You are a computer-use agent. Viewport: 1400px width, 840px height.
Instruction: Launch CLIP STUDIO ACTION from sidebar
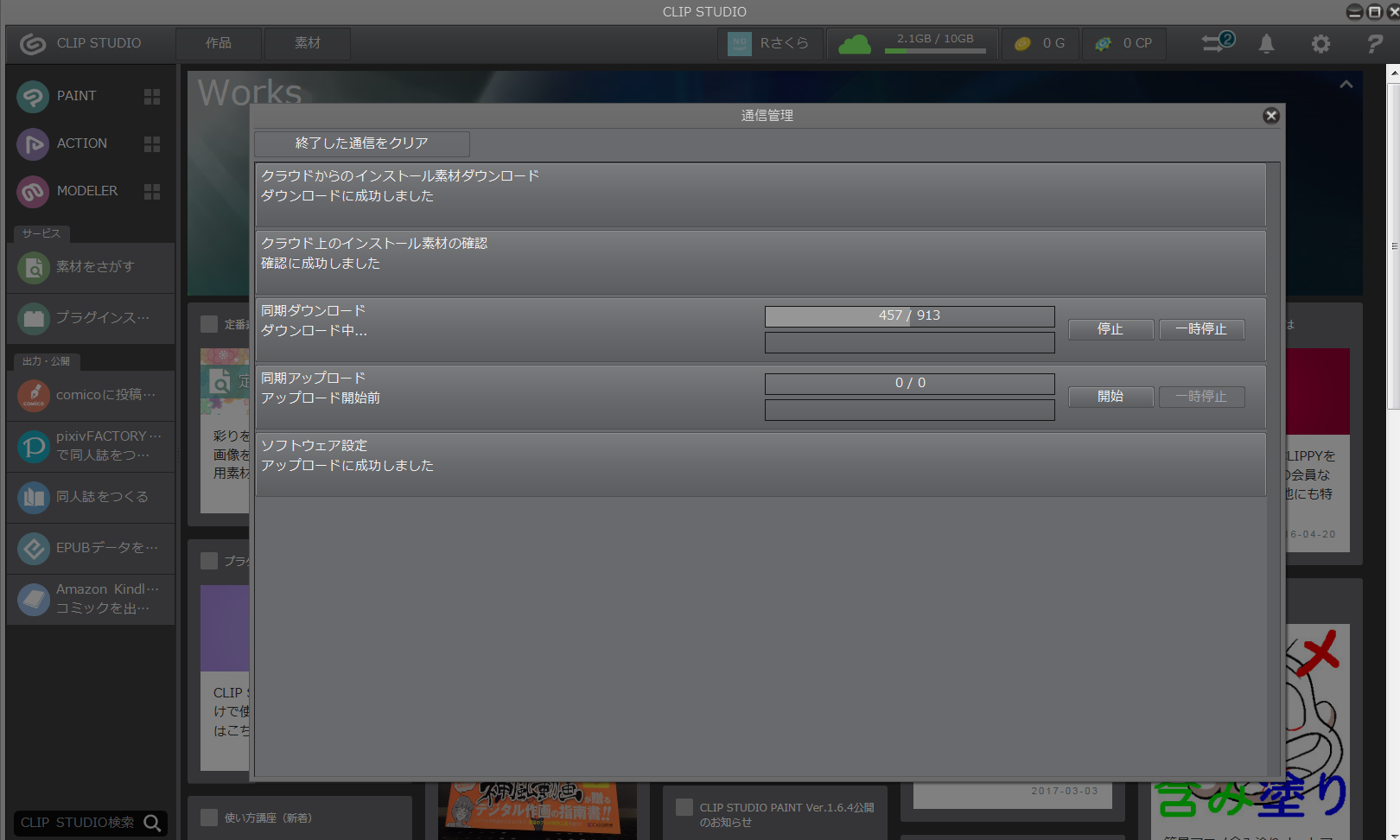62,143
